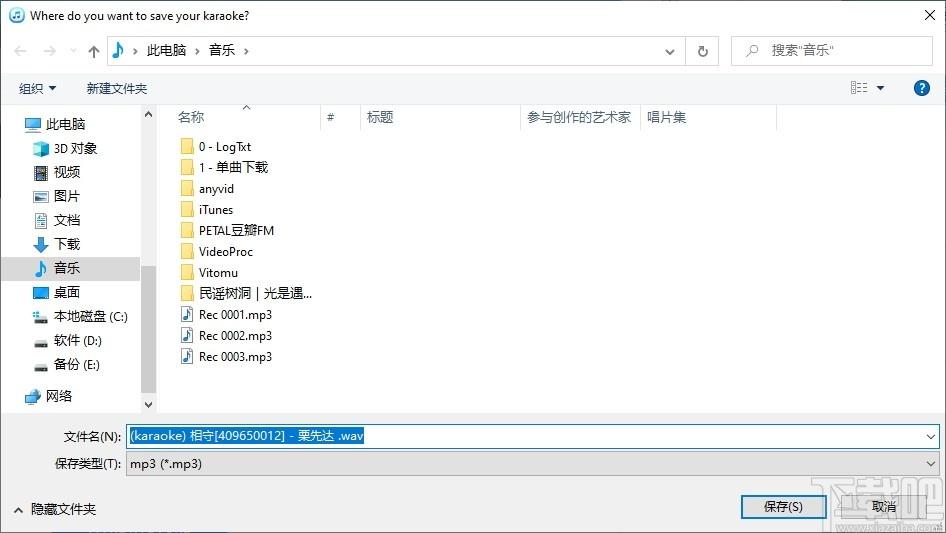Open the recent locations dropdown arrow
946x533 pixels.
[73, 51]
